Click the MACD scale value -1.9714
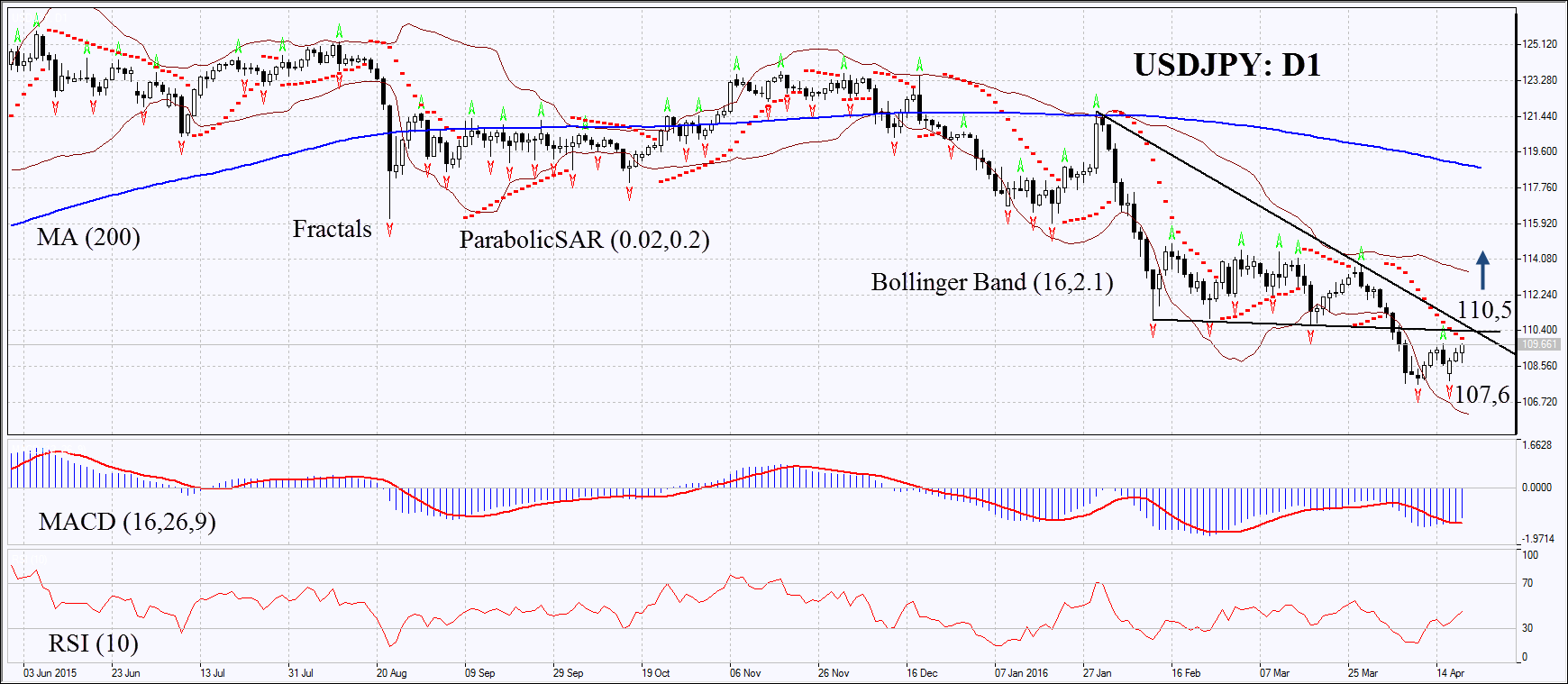1568x684 pixels. click(x=1537, y=539)
